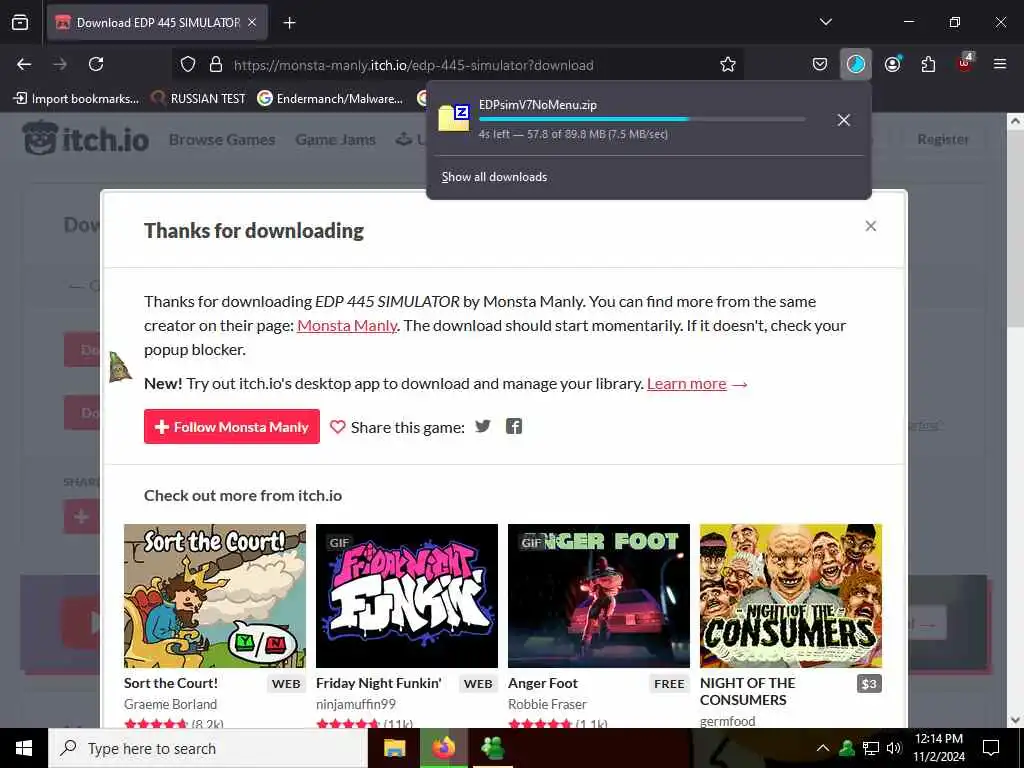Go back using the browser back arrow
The width and height of the screenshot is (1024, 768).
[x=24, y=64]
